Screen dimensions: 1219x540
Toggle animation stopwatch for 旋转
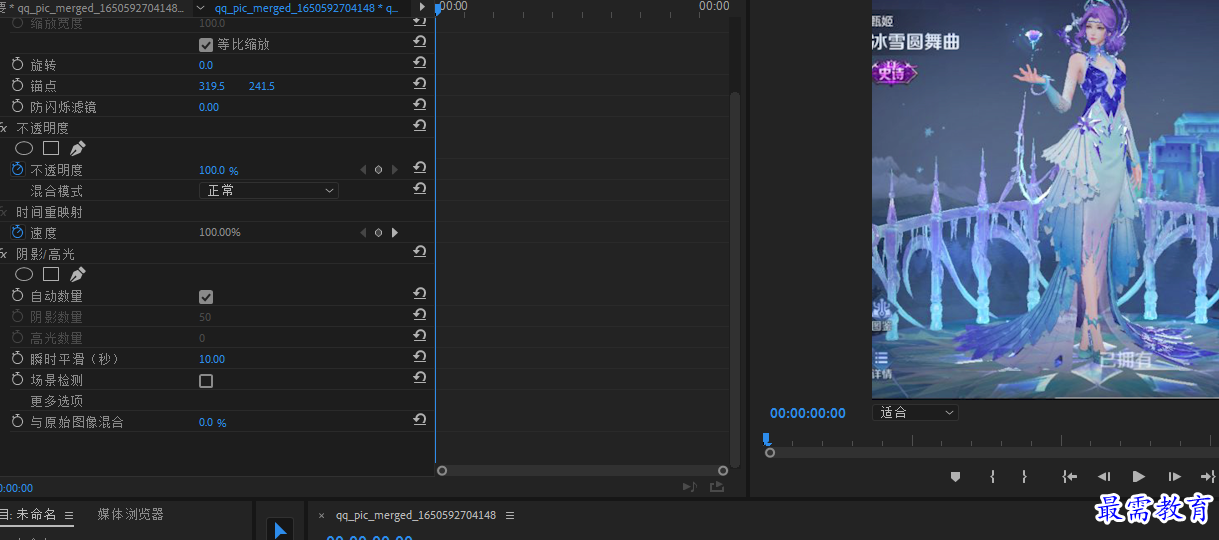pos(17,65)
